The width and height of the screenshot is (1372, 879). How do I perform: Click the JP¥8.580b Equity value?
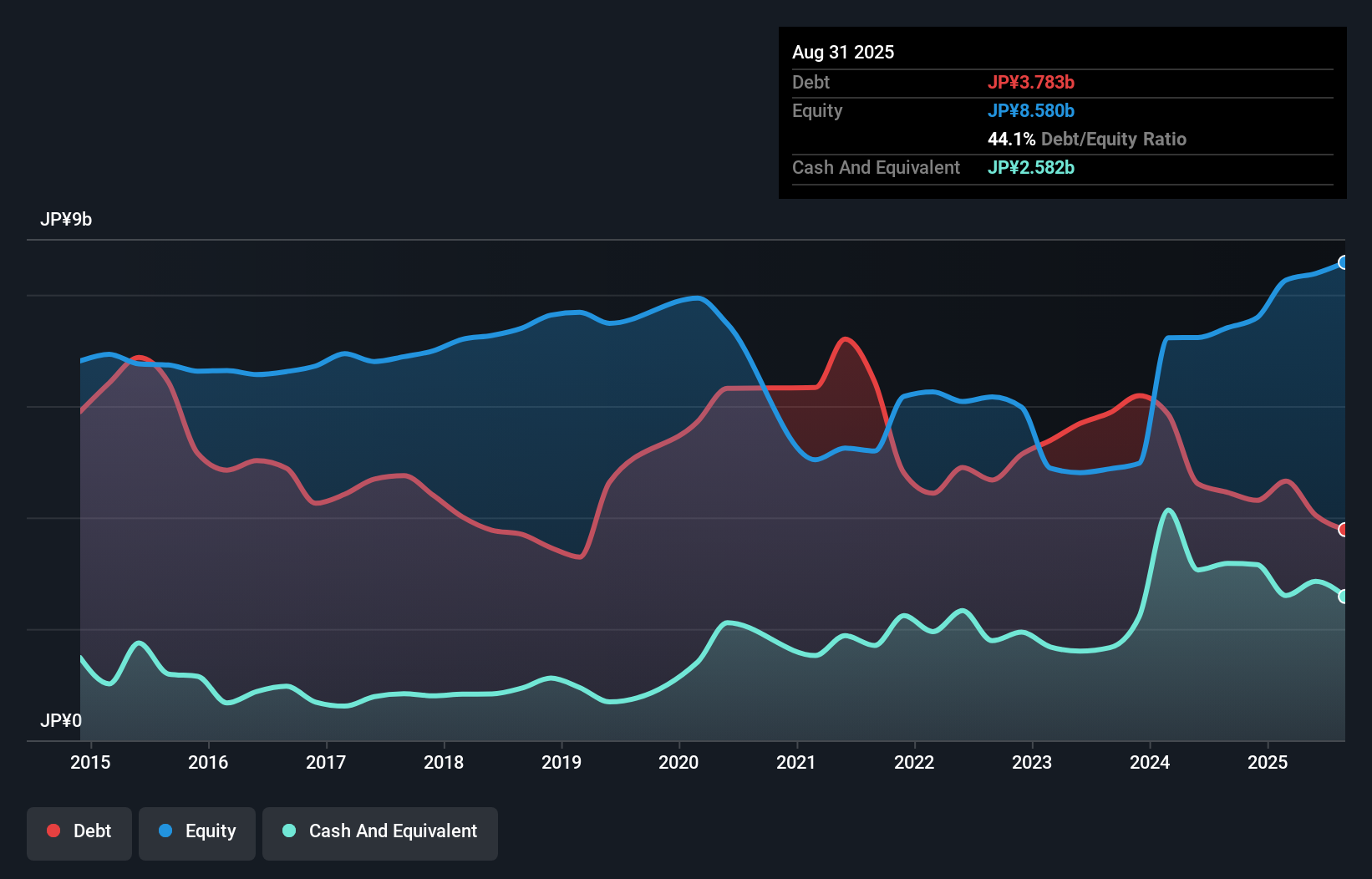[1032, 110]
